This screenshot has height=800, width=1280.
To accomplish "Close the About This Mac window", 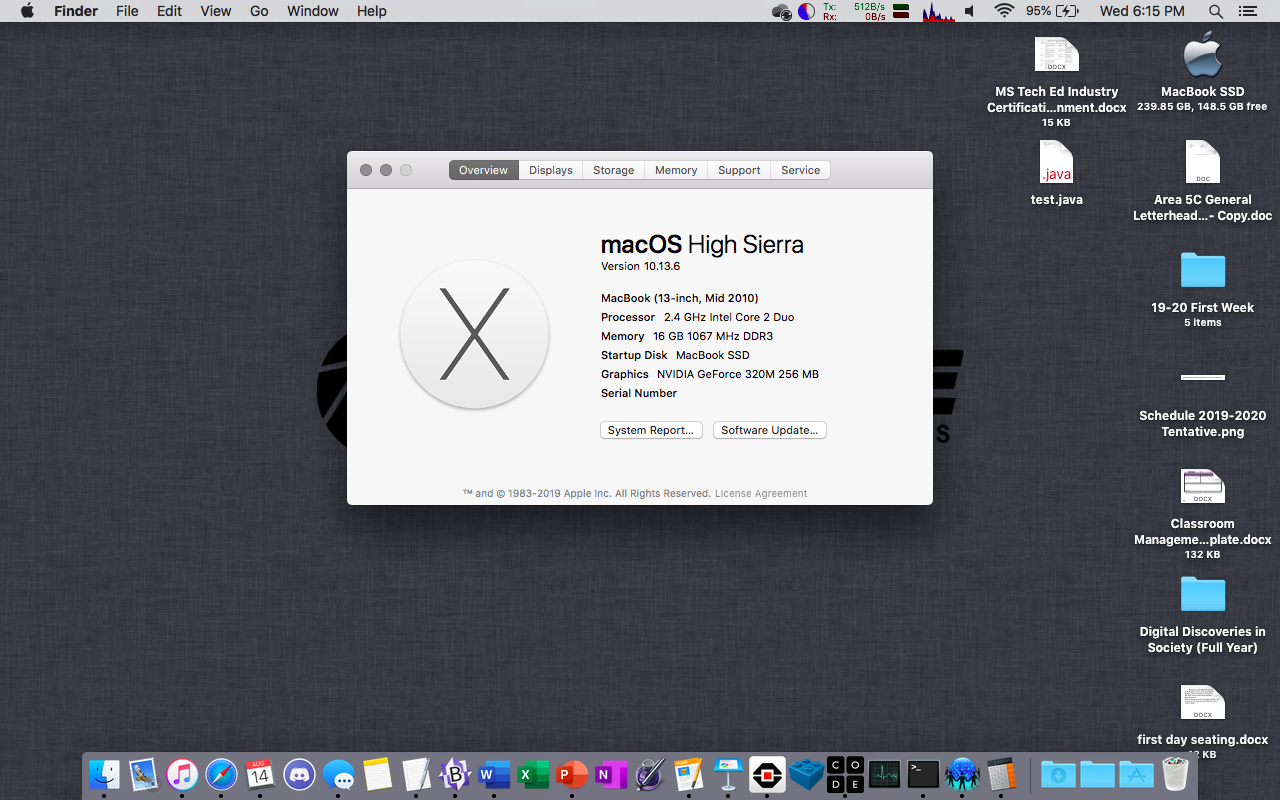I will pos(366,170).
